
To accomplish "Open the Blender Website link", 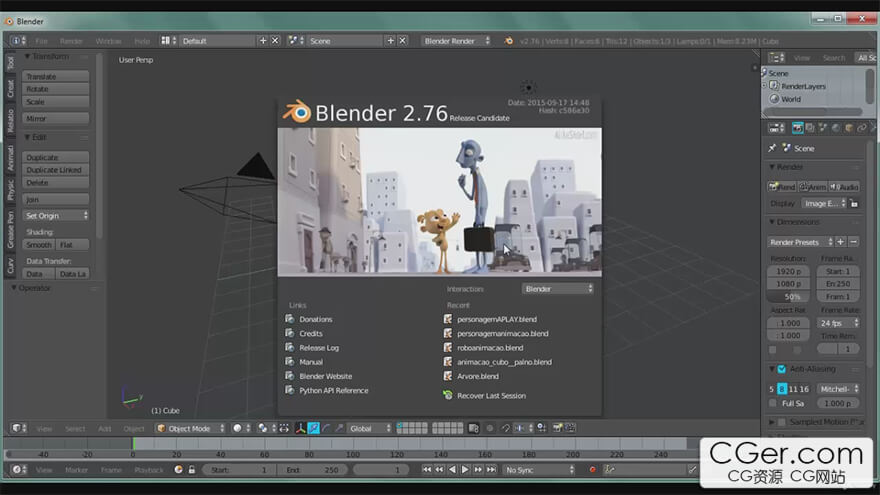I will tap(326, 376).
